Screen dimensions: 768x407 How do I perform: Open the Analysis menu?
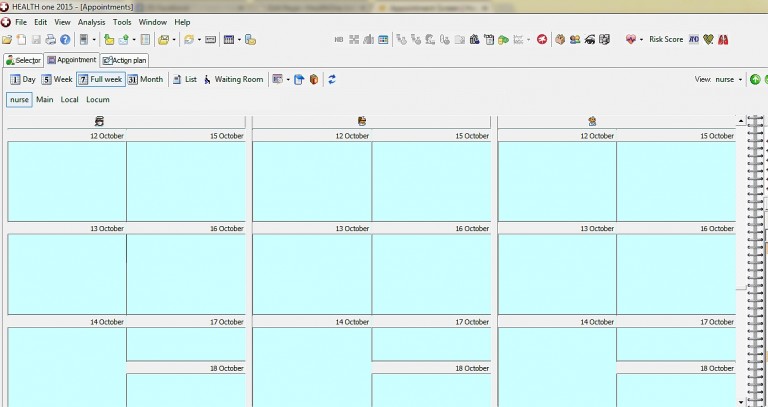click(x=91, y=21)
